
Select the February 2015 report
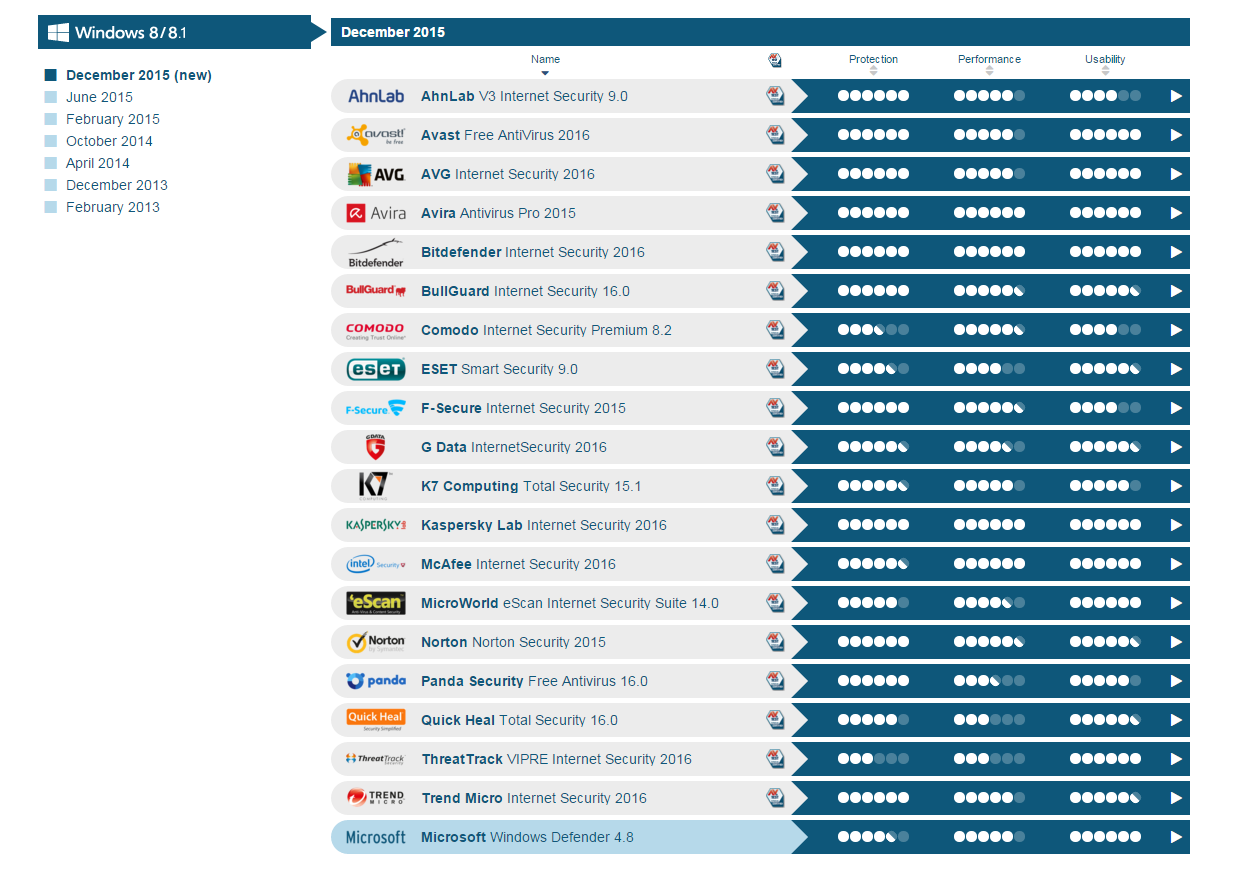tap(113, 119)
